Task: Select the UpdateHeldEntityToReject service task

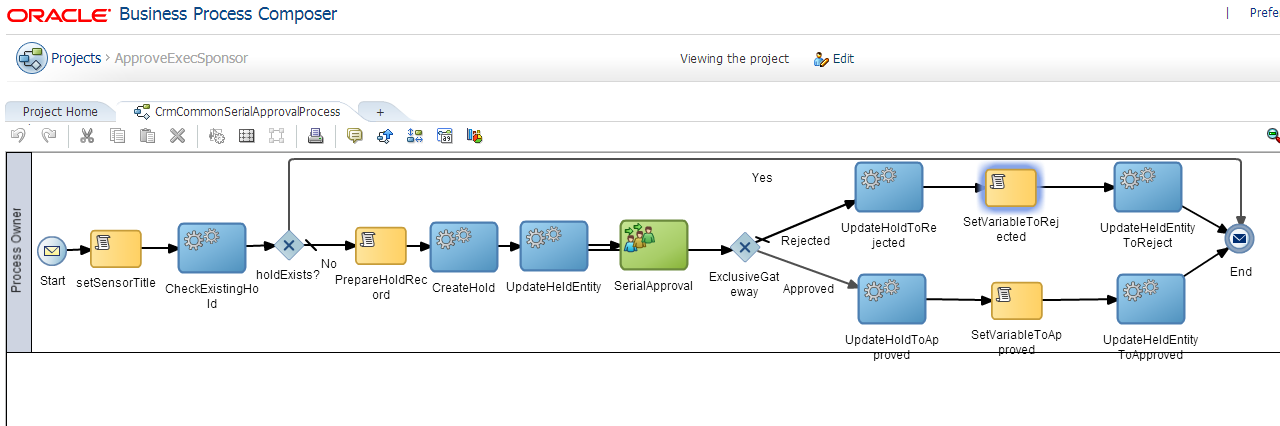Action: point(1148,187)
